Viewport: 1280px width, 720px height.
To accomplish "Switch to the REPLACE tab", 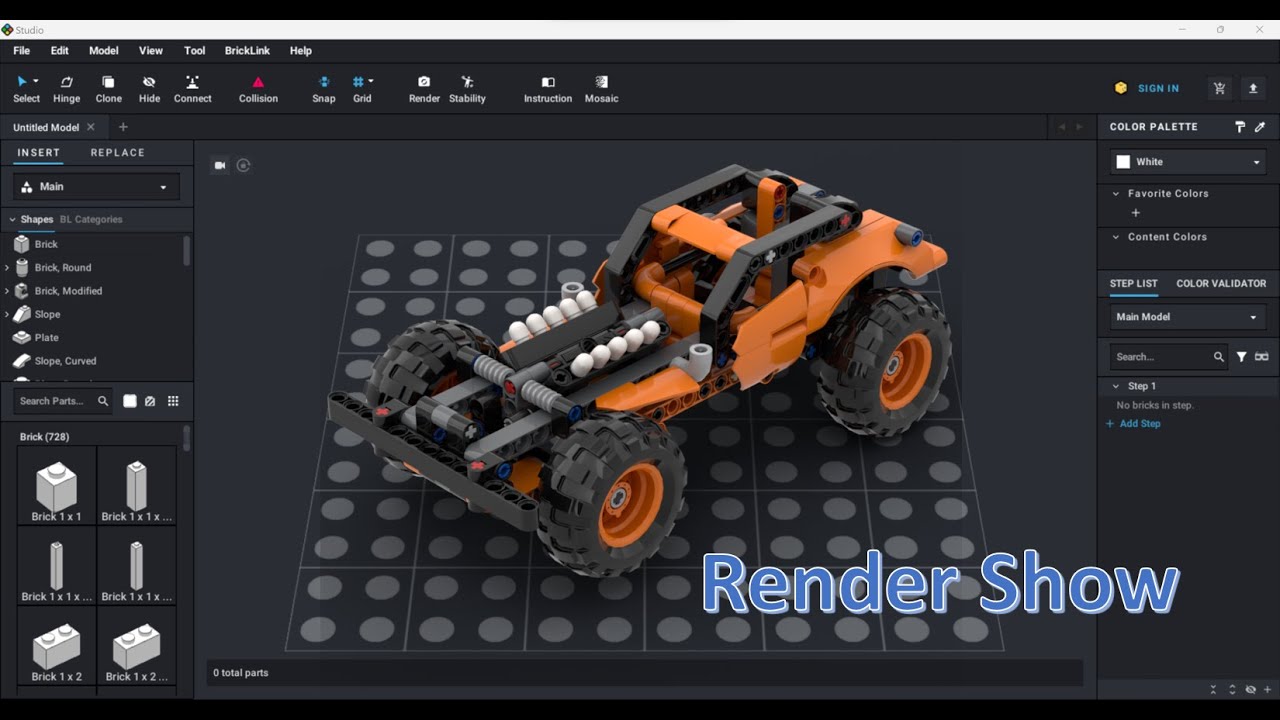I will point(118,153).
